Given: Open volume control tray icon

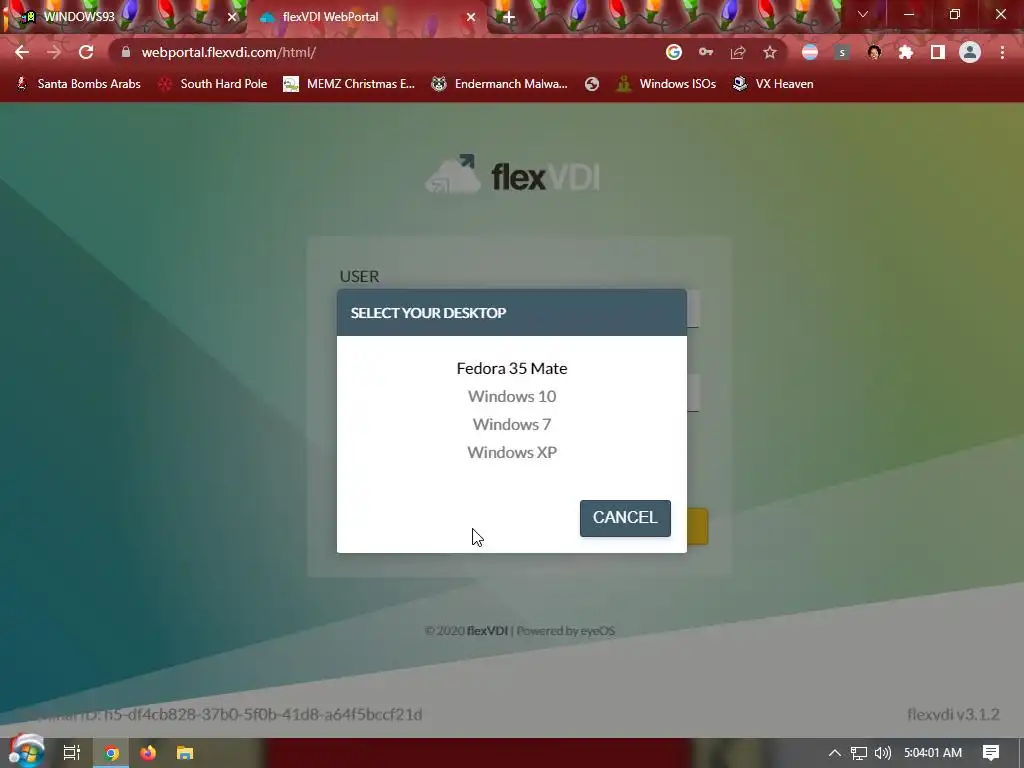Looking at the screenshot, I should tap(882, 753).
